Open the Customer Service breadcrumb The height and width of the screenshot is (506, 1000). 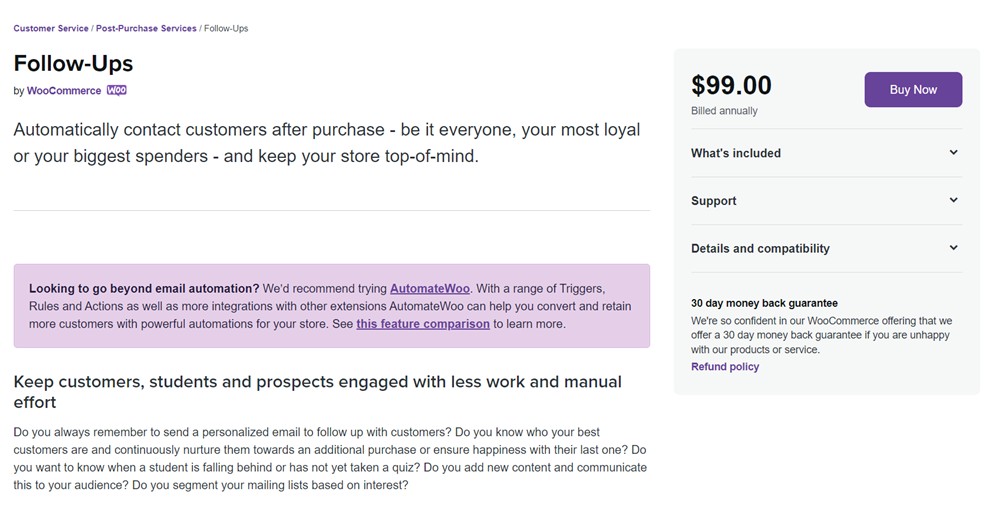coord(51,28)
